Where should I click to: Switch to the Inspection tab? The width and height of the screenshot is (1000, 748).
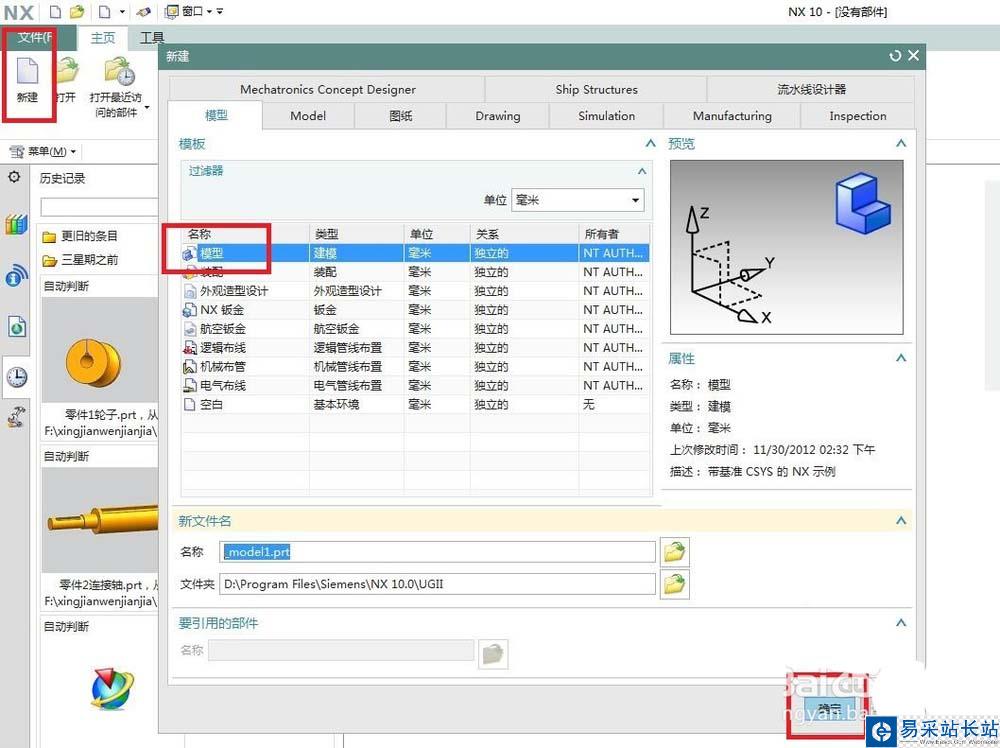(x=858, y=116)
